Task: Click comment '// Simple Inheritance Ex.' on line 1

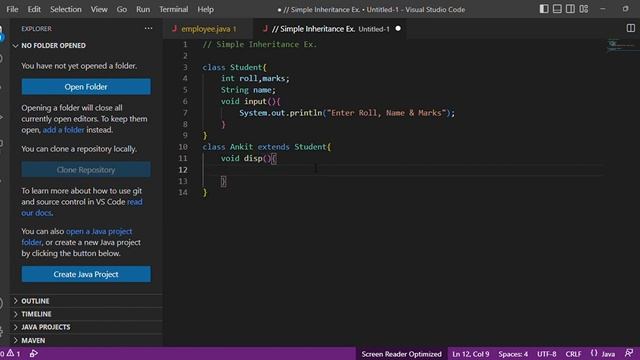Action: coord(260,44)
